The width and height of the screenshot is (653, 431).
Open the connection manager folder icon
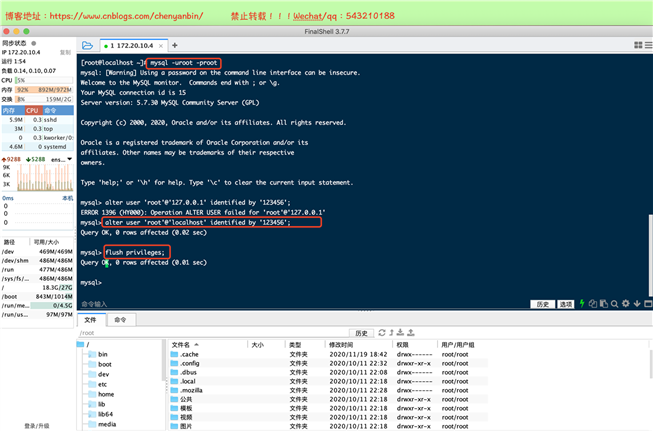(x=87, y=45)
